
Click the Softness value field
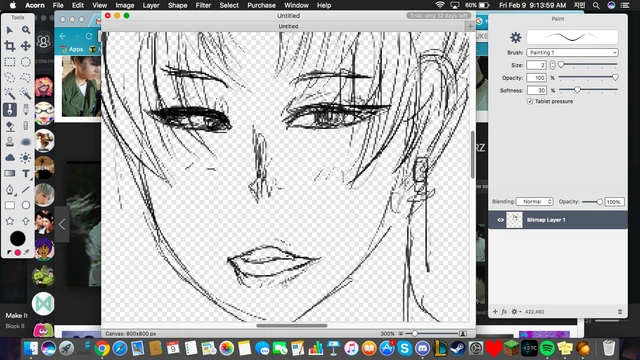pyautogui.click(x=536, y=90)
